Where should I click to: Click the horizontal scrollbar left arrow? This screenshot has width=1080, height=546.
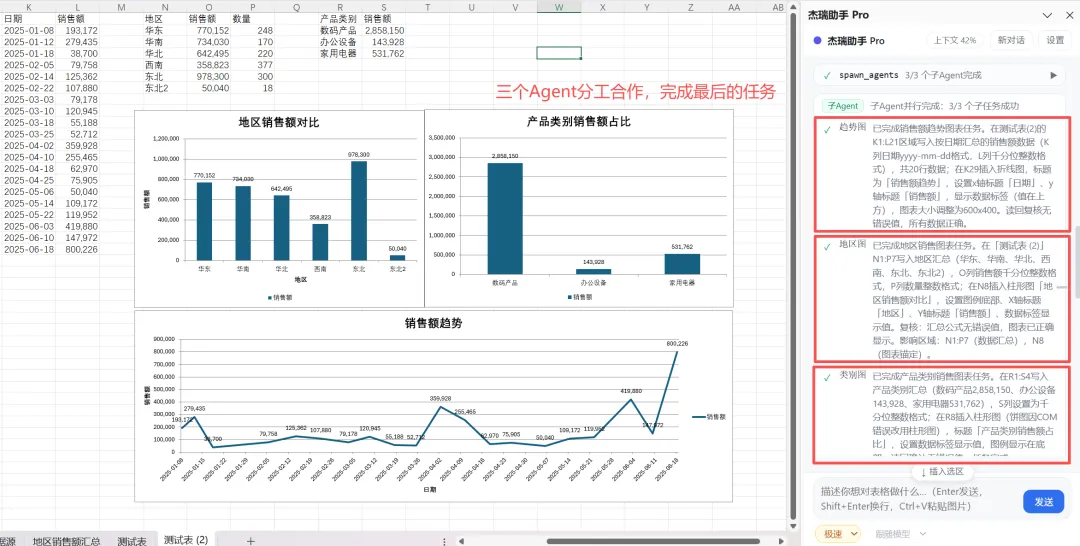tap(459, 541)
